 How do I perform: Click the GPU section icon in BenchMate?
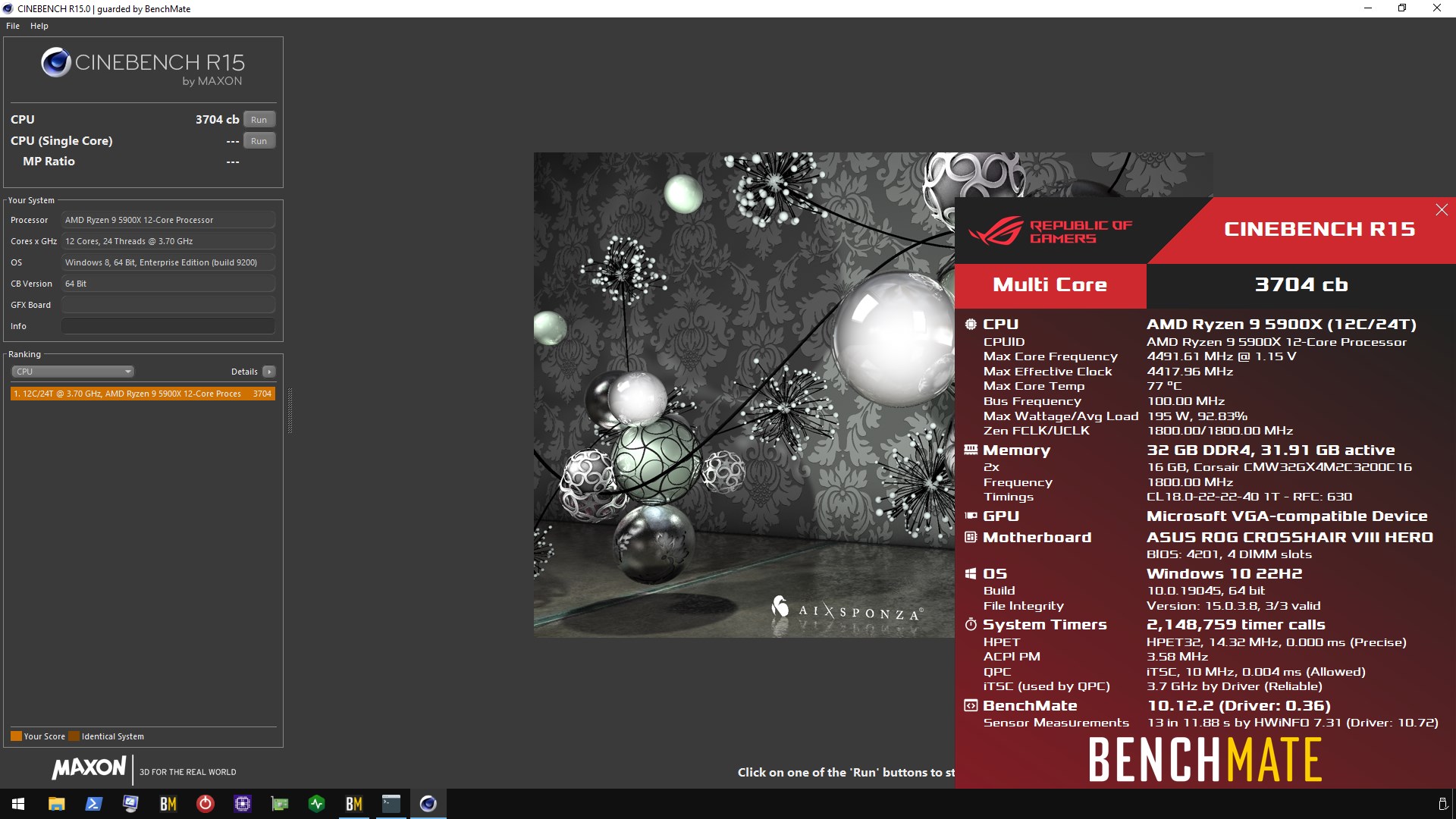tap(971, 516)
